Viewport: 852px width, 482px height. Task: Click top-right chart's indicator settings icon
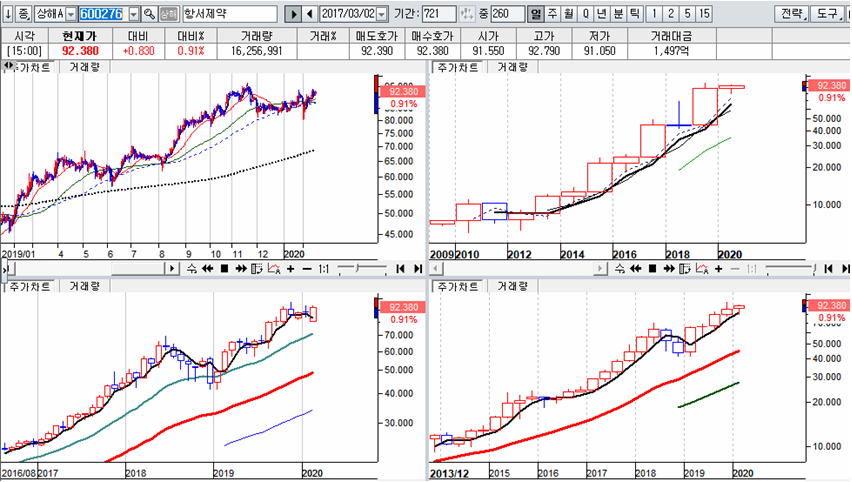[702, 268]
